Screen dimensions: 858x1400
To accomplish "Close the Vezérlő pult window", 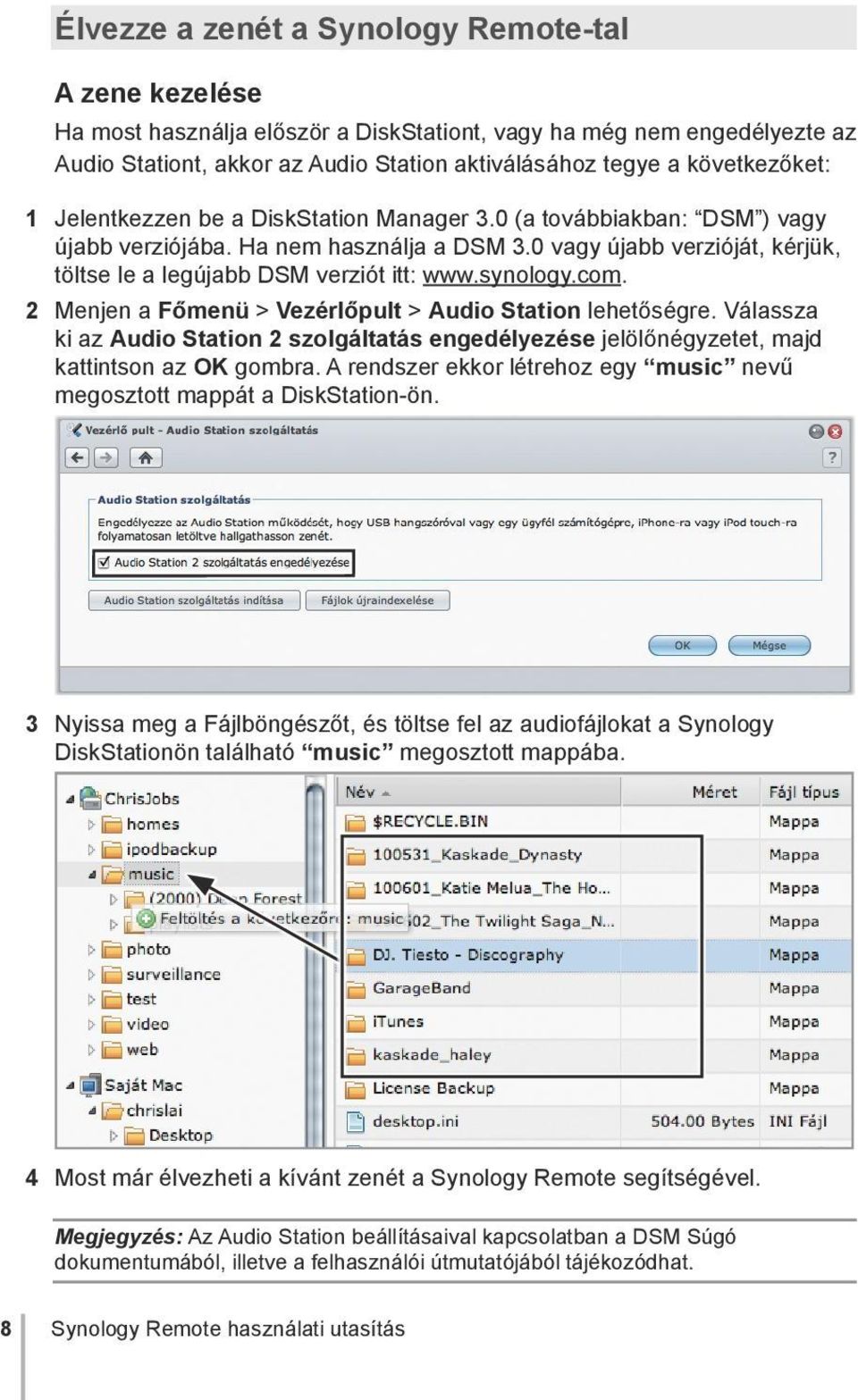I will point(835,432).
